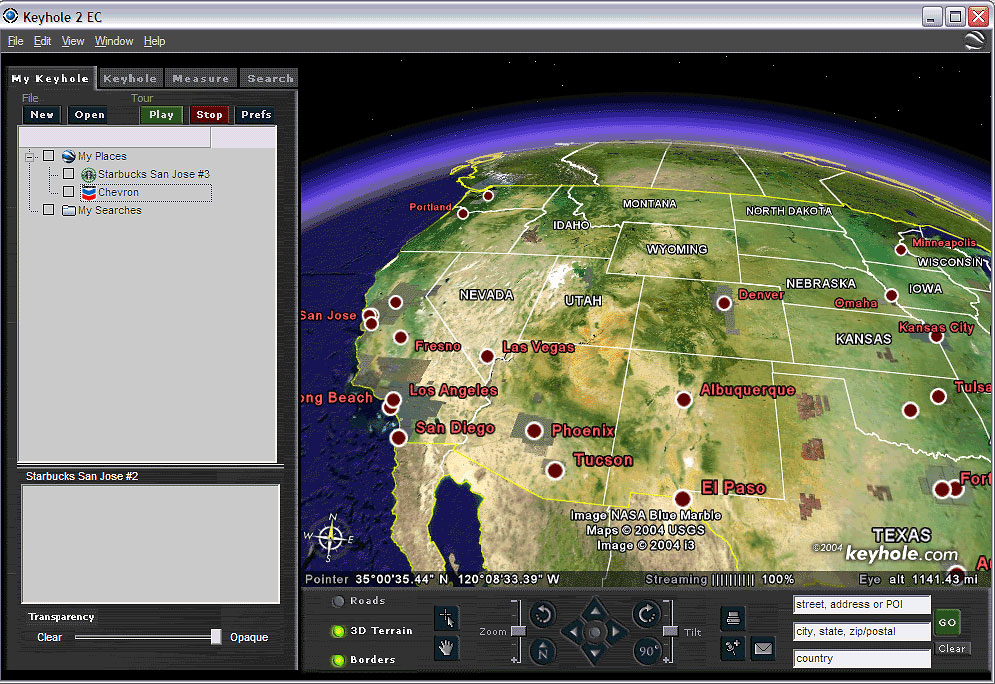
Task: Toggle the My Searches checkbox
Action: coord(48,209)
